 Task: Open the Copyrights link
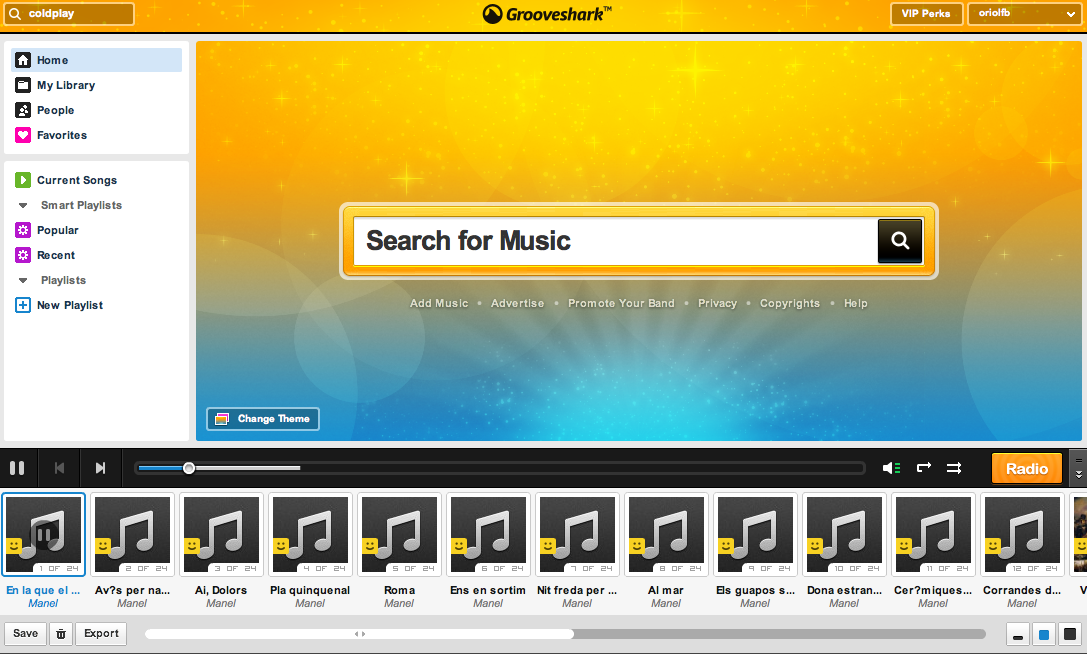point(790,303)
